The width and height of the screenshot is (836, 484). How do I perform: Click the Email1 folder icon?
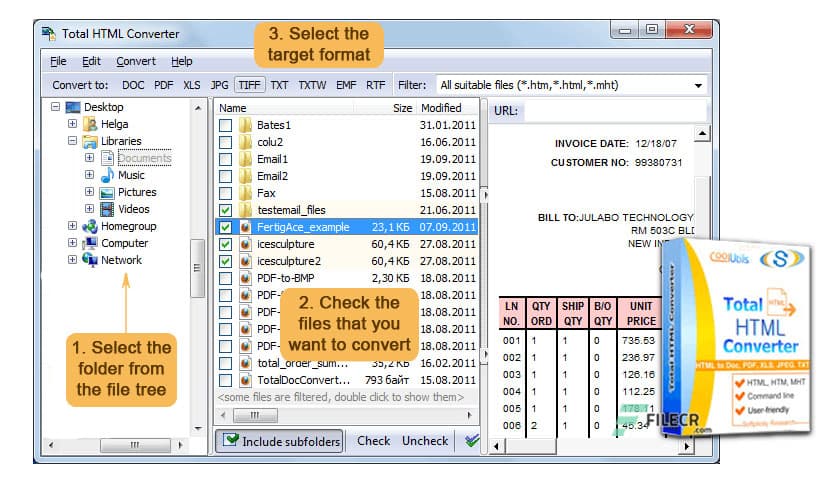point(245,159)
